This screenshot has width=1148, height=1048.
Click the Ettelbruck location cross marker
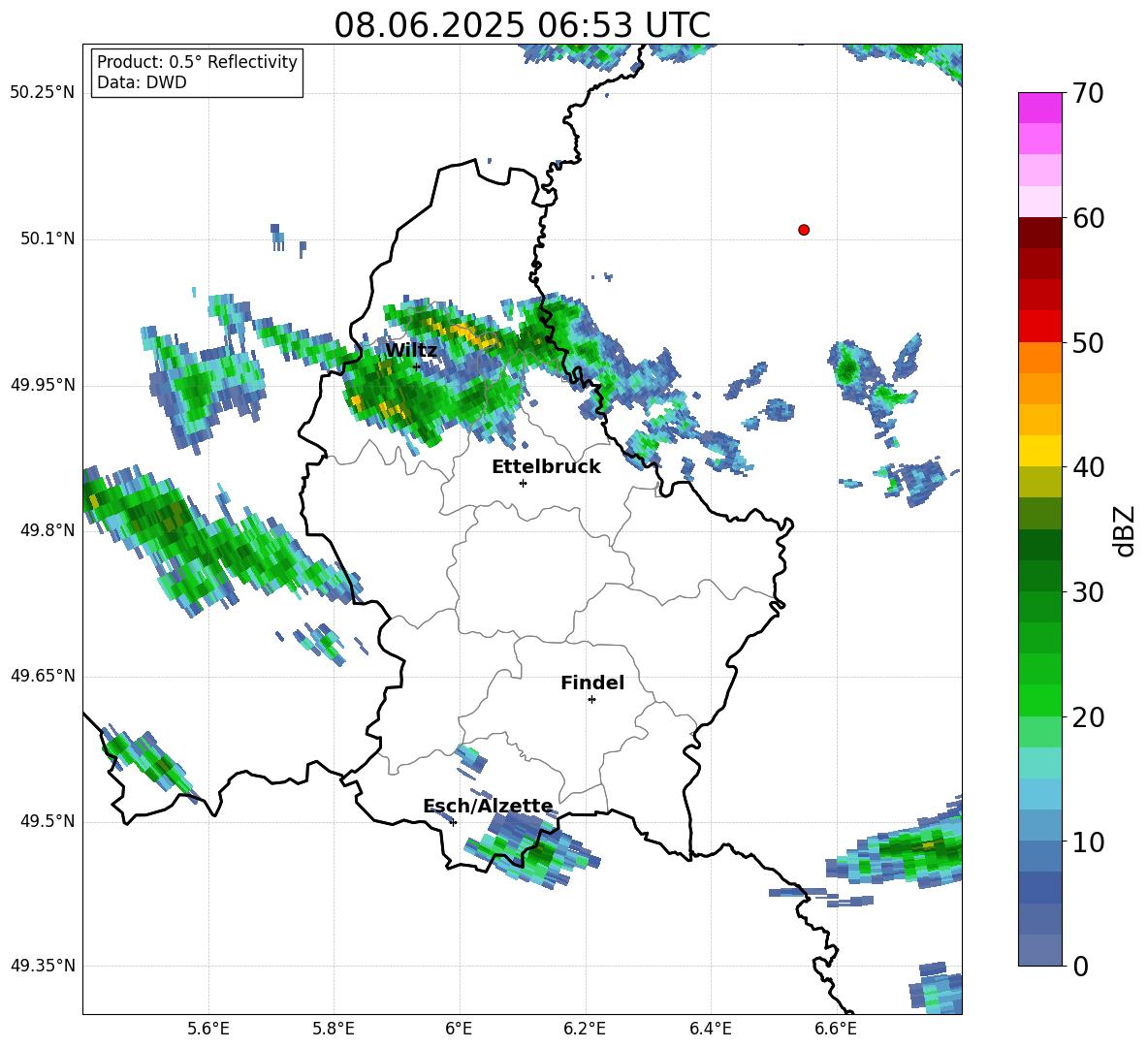coord(523,483)
